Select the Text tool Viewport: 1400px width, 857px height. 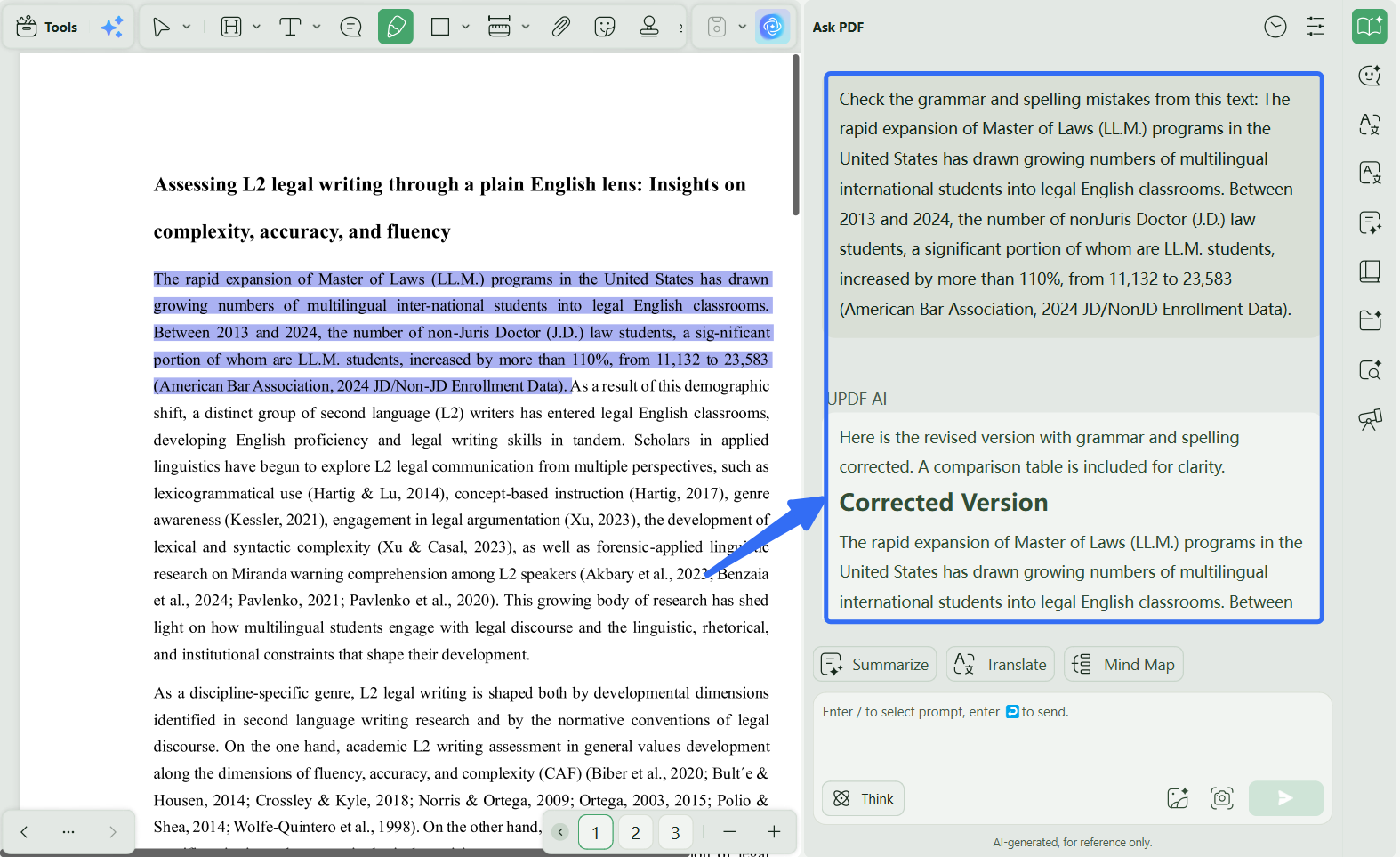click(x=290, y=27)
